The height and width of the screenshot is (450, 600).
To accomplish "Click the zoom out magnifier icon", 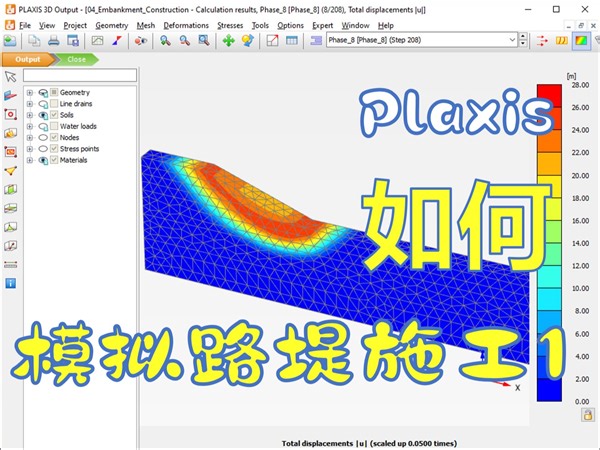I will 185,40.
